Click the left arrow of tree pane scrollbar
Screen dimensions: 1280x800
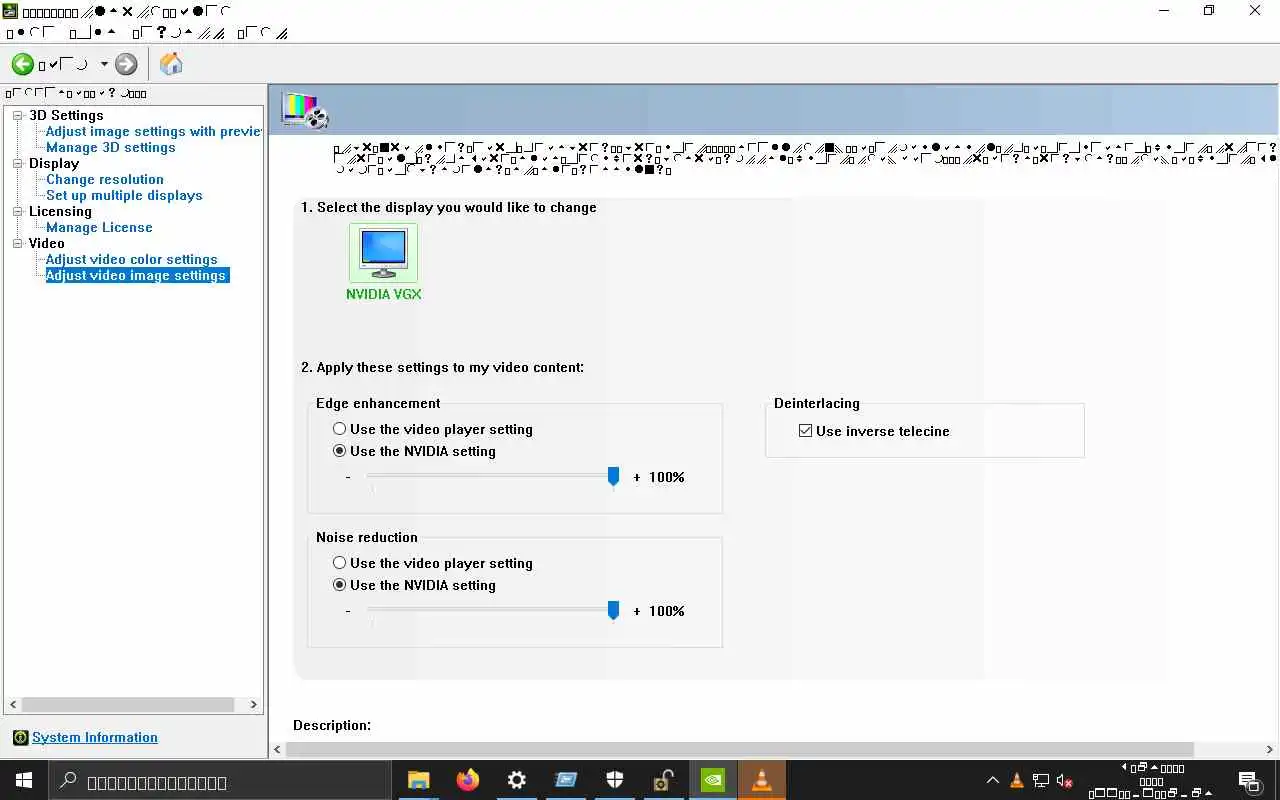point(13,704)
